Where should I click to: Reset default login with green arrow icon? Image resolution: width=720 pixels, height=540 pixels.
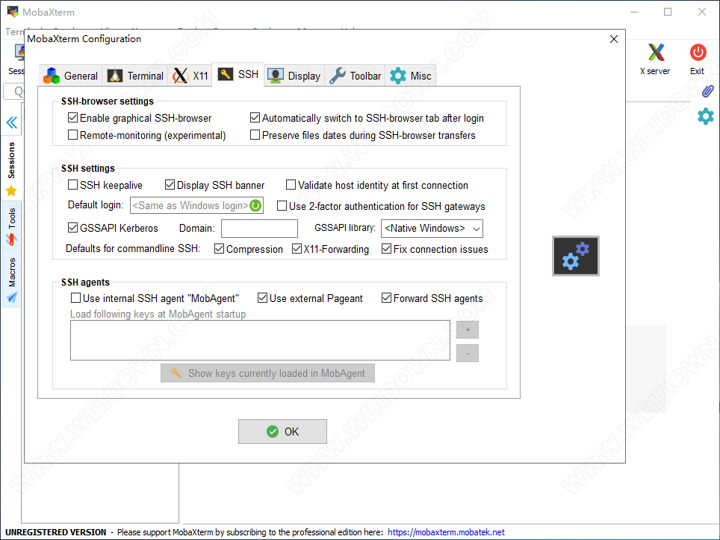point(255,206)
